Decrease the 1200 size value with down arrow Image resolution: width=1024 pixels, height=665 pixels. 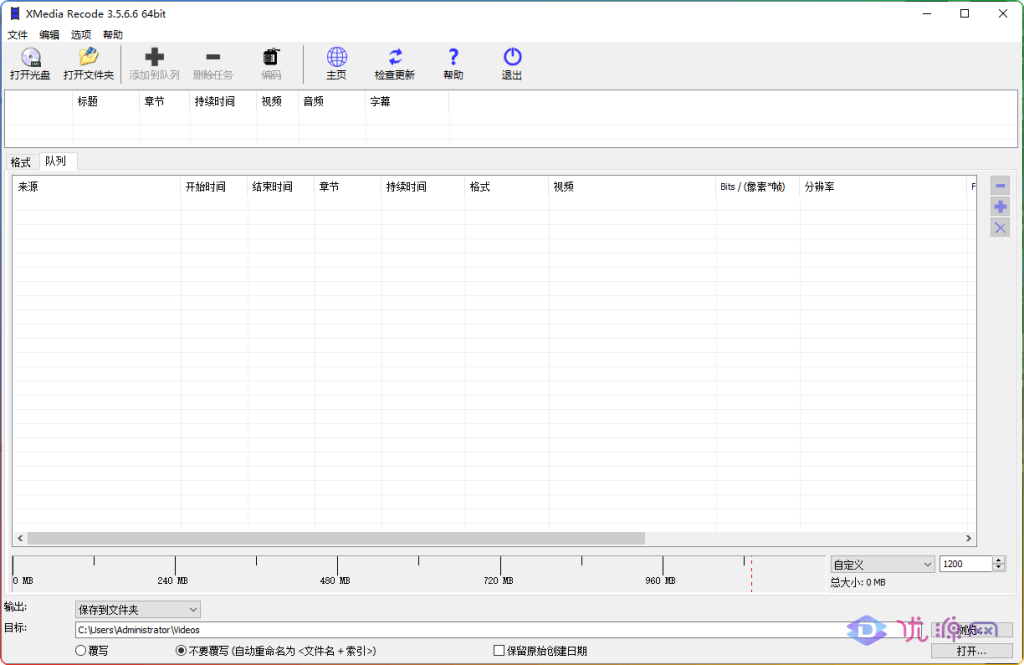tap(999, 568)
